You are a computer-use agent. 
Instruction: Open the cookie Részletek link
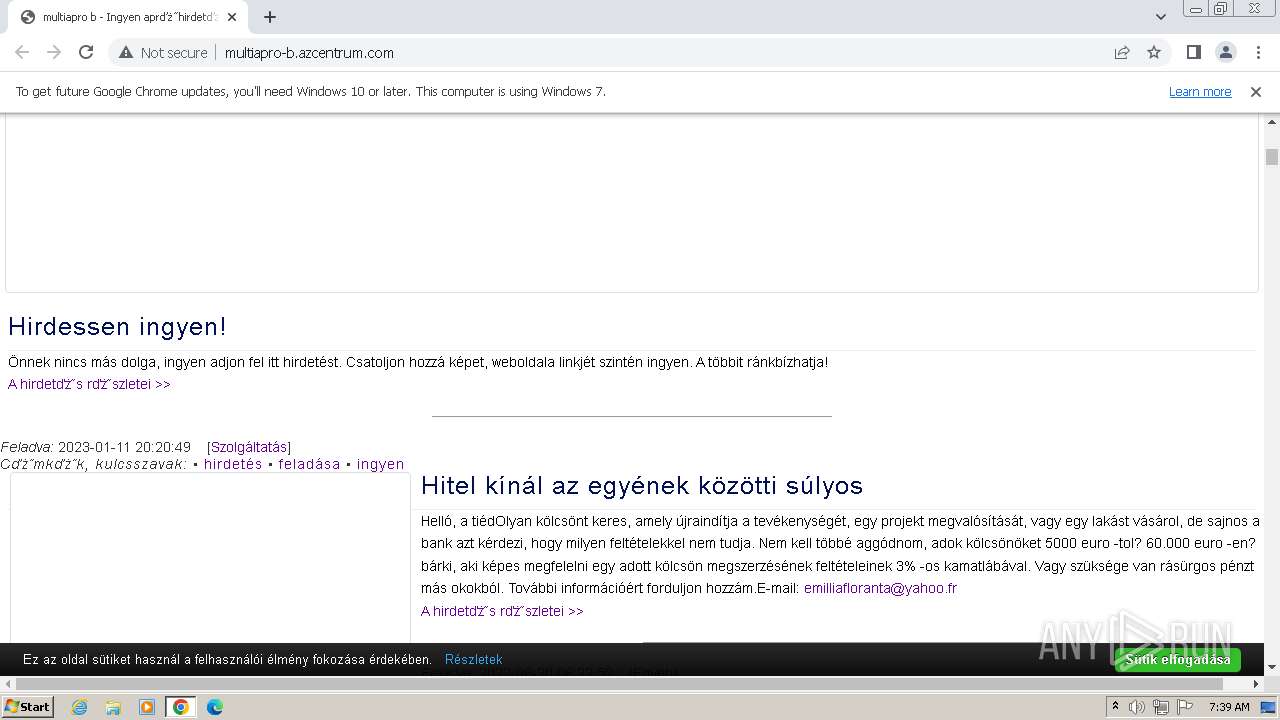tap(473, 660)
